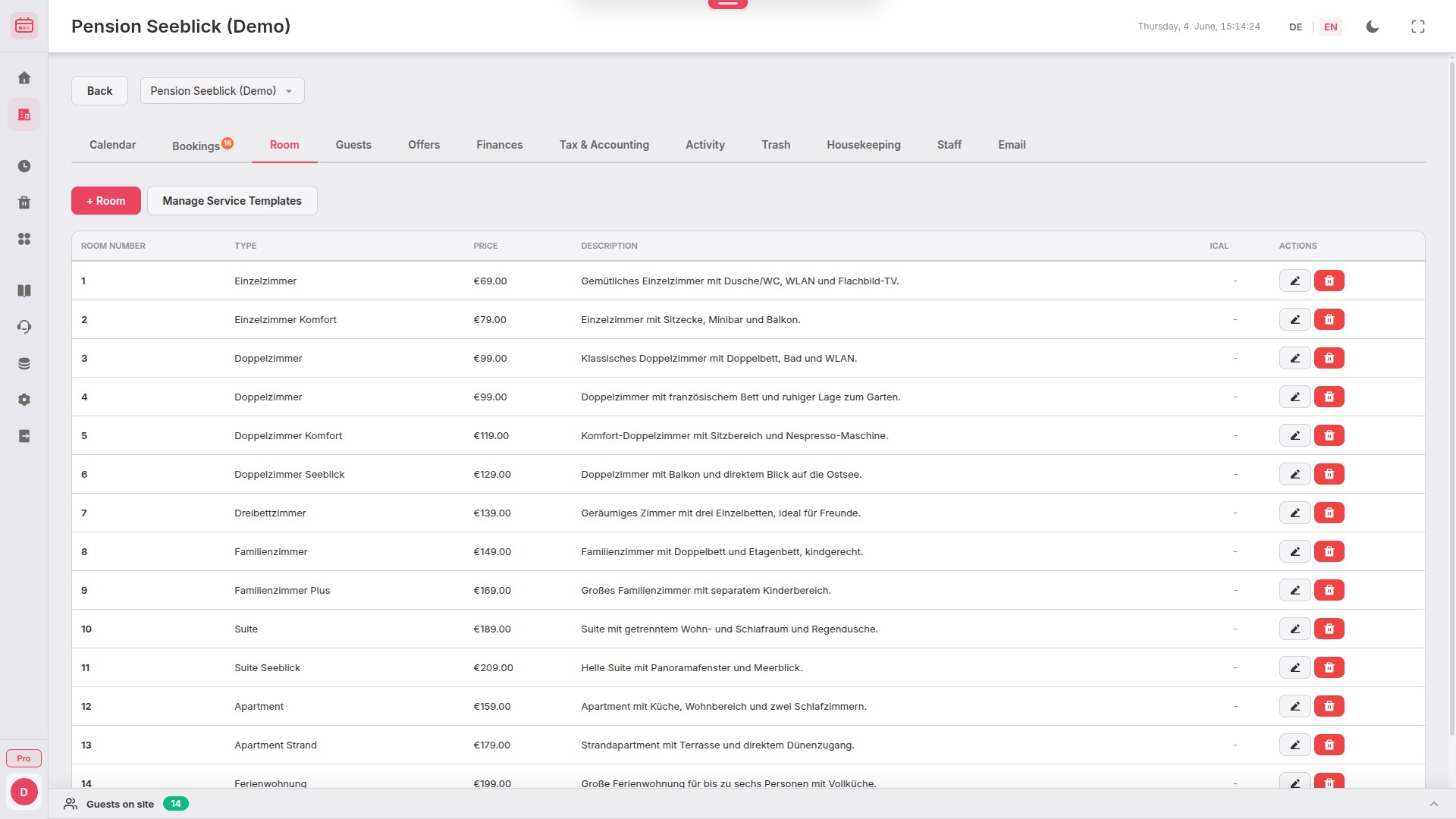
Task: Click the calendar logo icon at top-left
Action: click(24, 26)
